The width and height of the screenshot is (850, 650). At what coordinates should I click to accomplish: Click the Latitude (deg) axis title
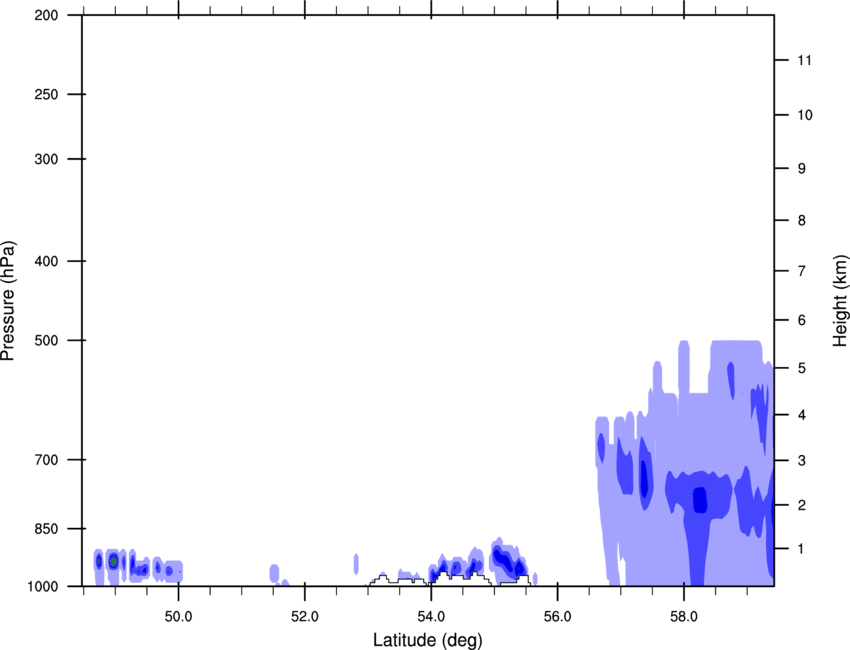pos(428,639)
